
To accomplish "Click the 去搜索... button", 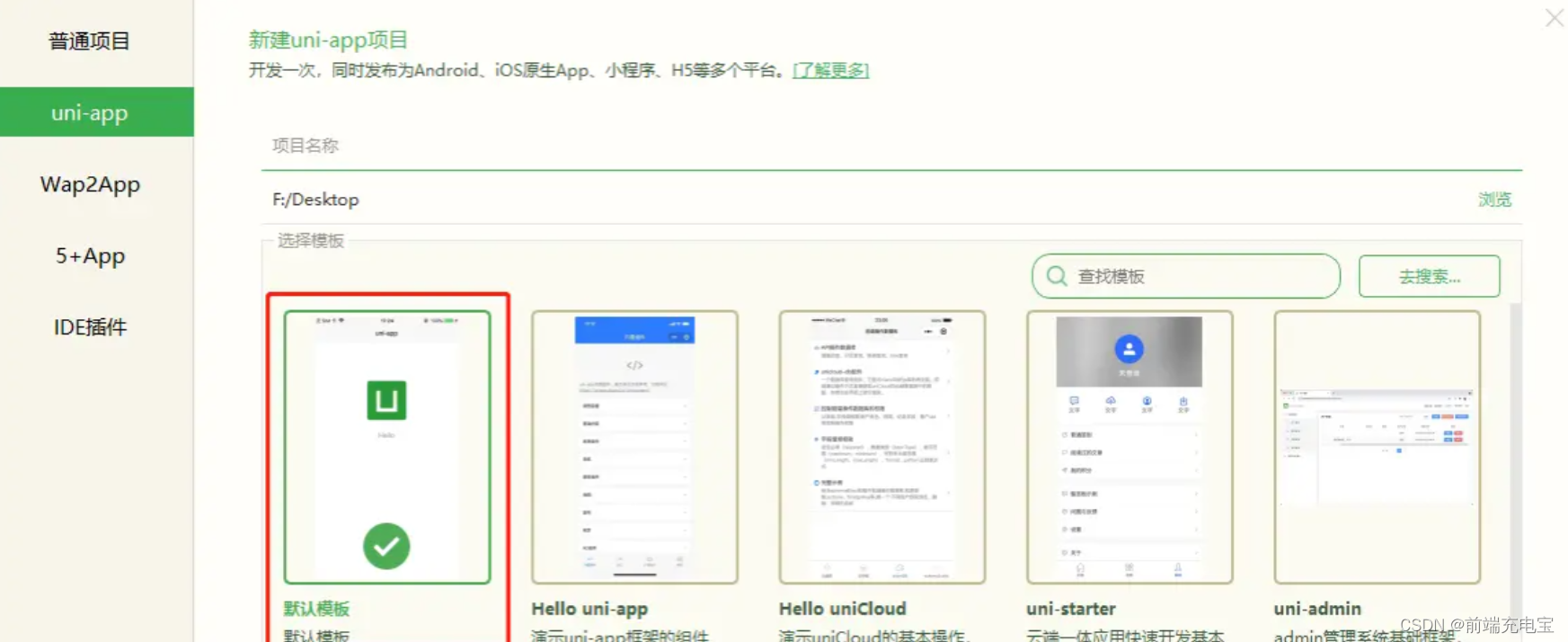I will tap(1429, 276).
